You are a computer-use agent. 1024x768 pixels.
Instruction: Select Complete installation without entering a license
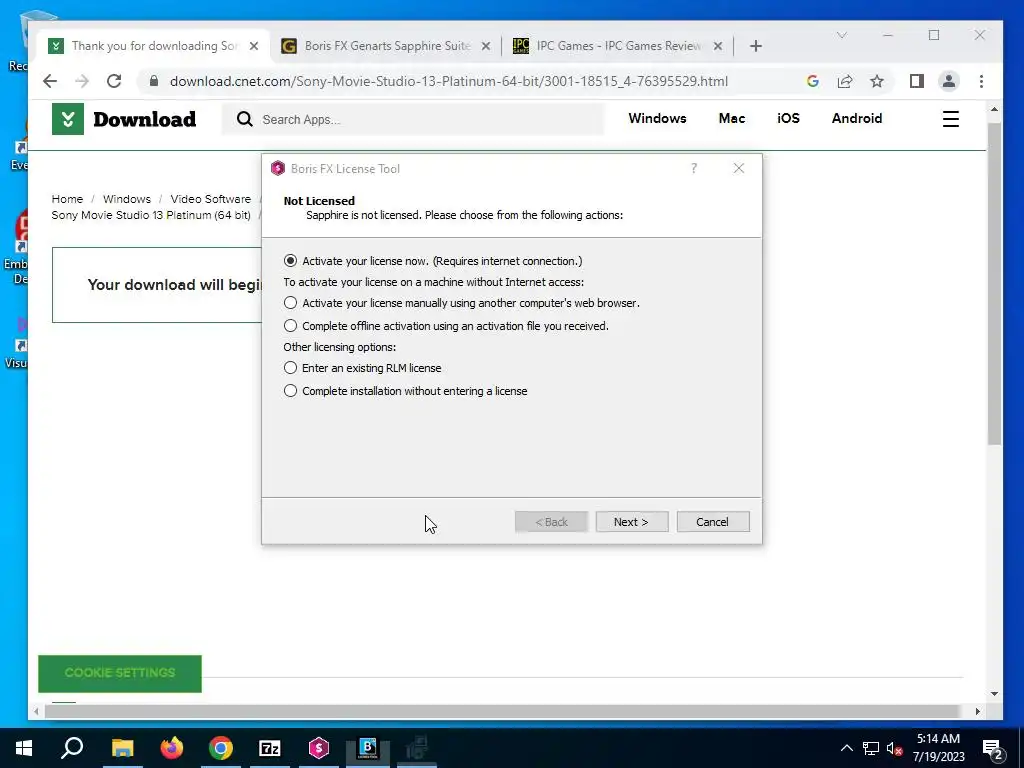pyautogui.click(x=406, y=391)
